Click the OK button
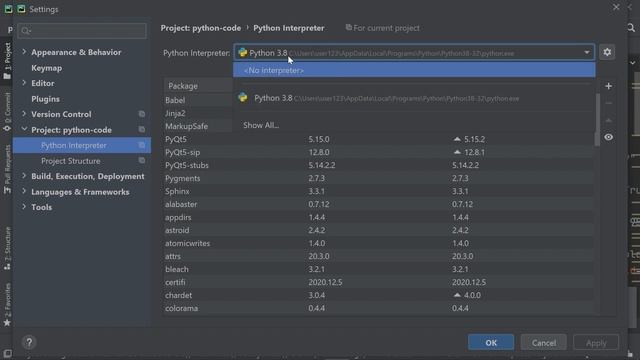640x360 pixels. click(491, 342)
